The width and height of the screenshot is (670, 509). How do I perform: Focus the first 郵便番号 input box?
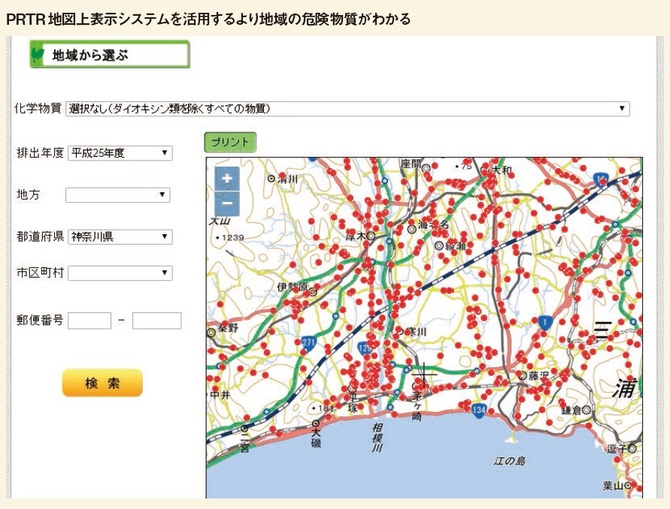pyautogui.click(x=89, y=321)
